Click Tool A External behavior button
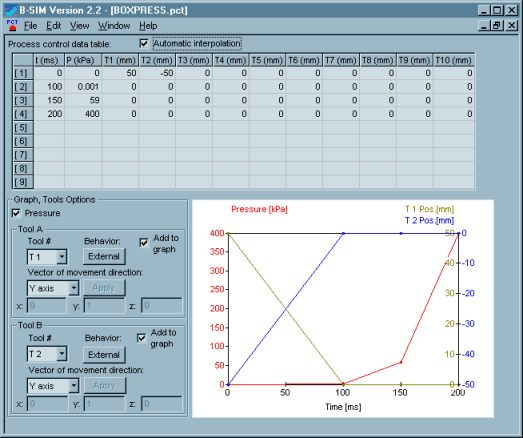This screenshot has width=523, height=438. coord(104,257)
